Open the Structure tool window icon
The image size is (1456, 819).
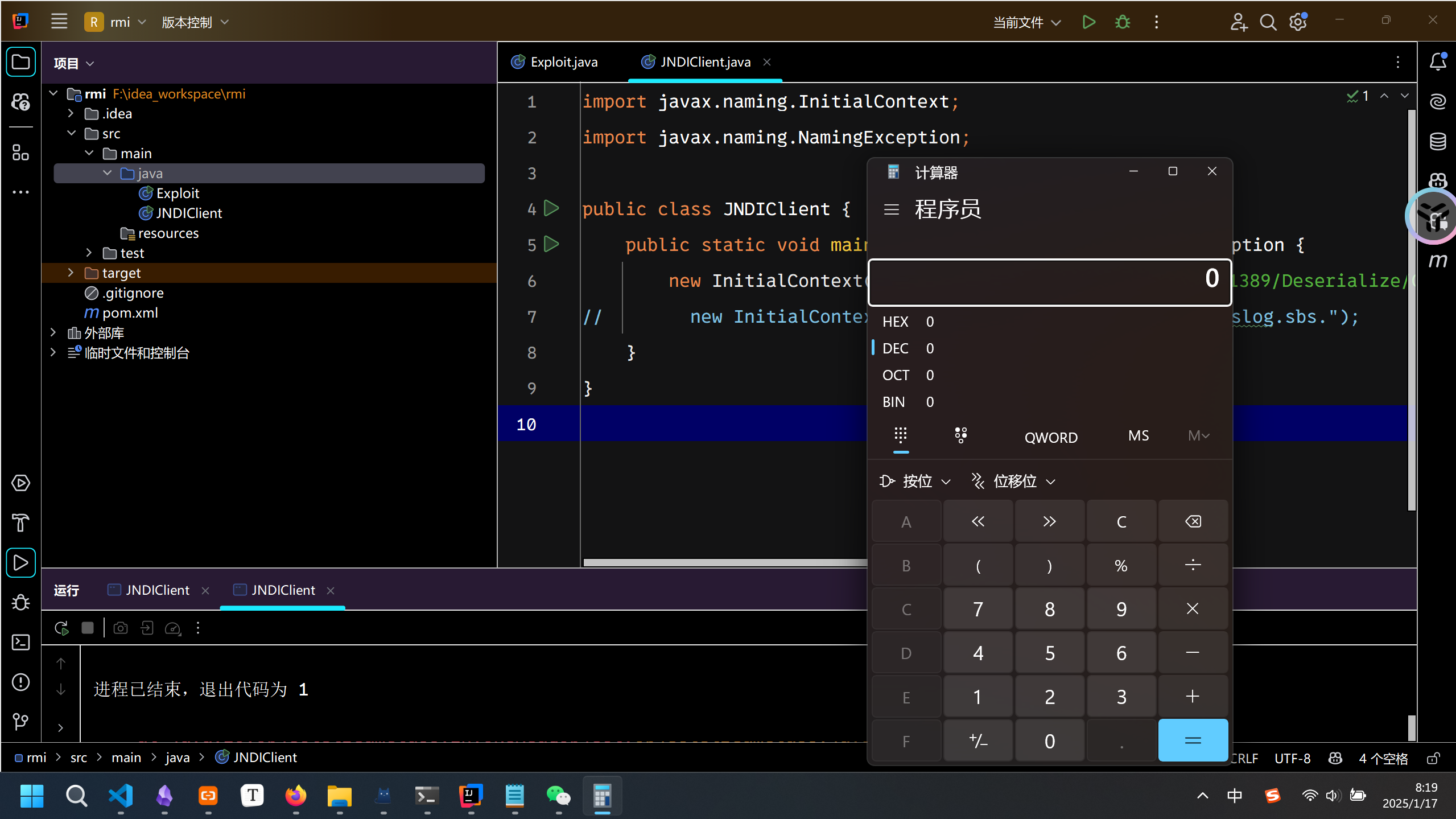tap(20, 152)
